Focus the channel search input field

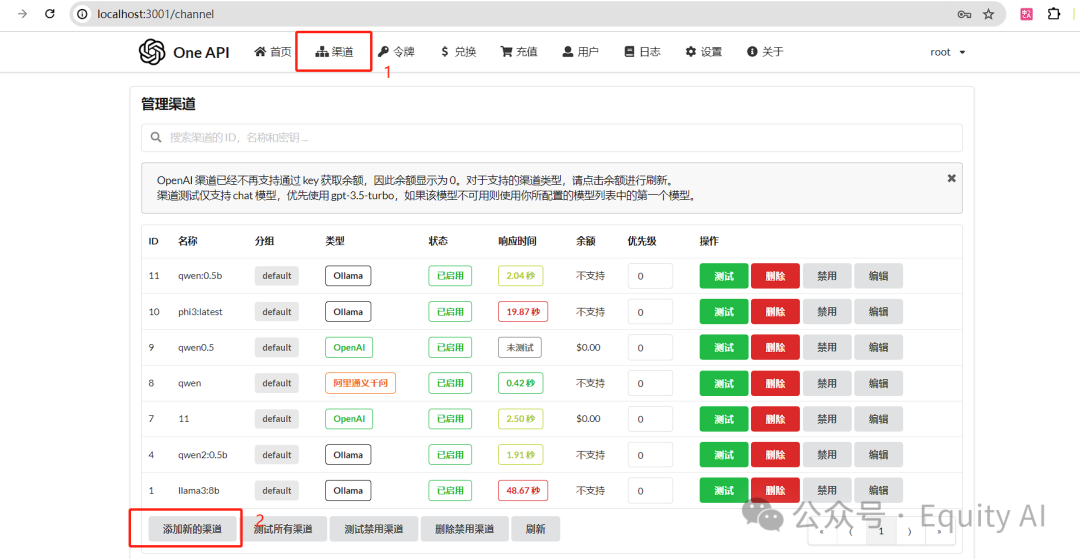tap(552, 138)
